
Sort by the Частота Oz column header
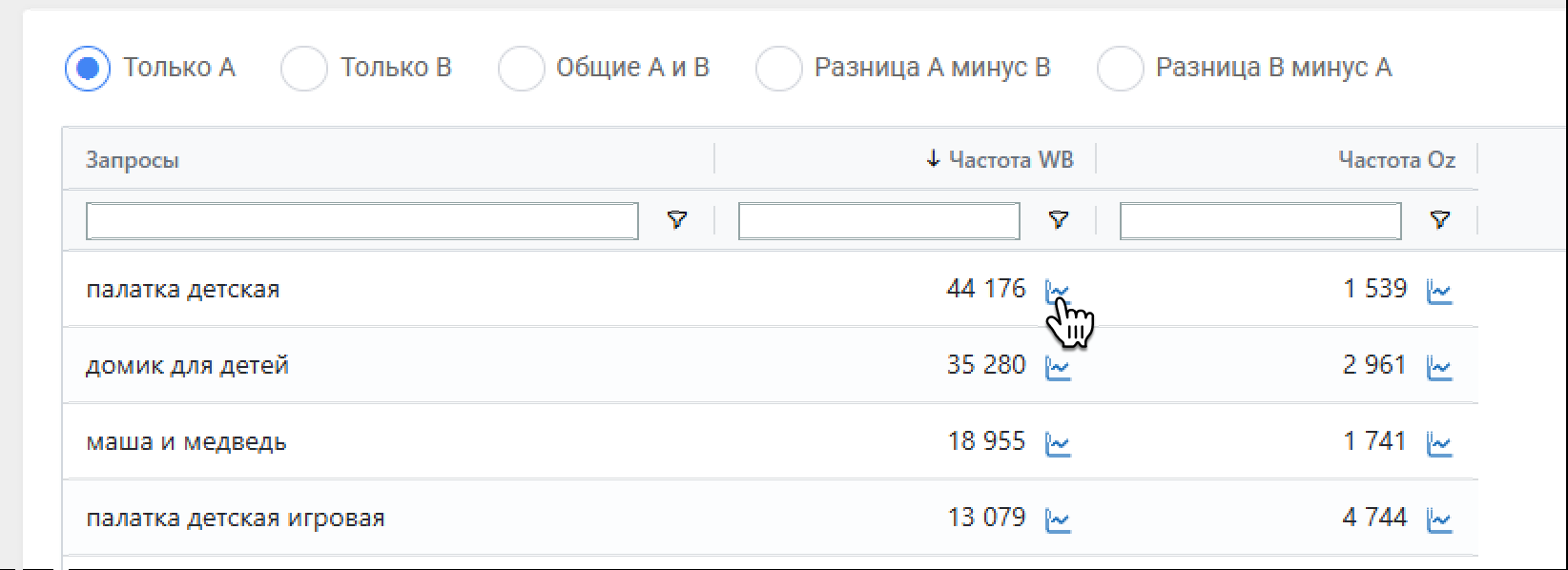1396,160
